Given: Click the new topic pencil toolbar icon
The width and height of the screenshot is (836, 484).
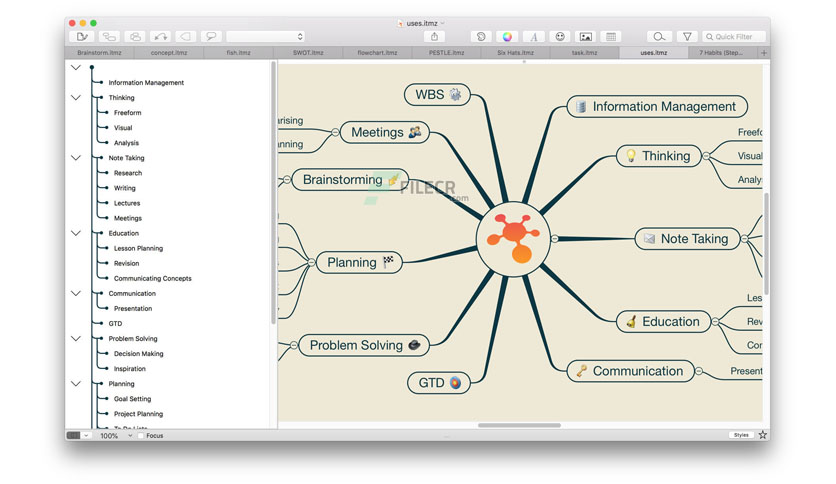Looking at the screenshot, I should [82, 36].
